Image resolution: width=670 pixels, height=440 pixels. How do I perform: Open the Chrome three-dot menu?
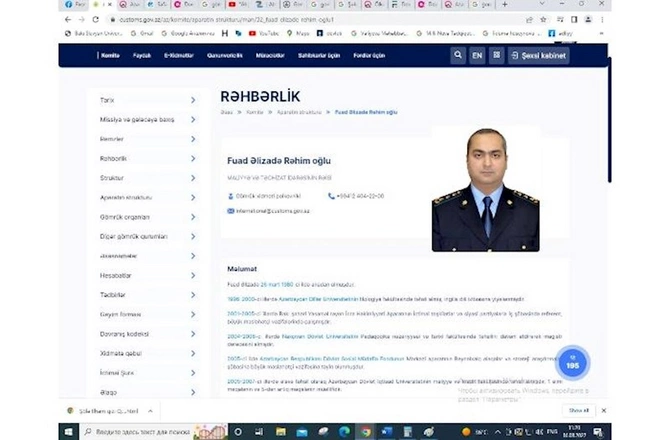[602, 20]
